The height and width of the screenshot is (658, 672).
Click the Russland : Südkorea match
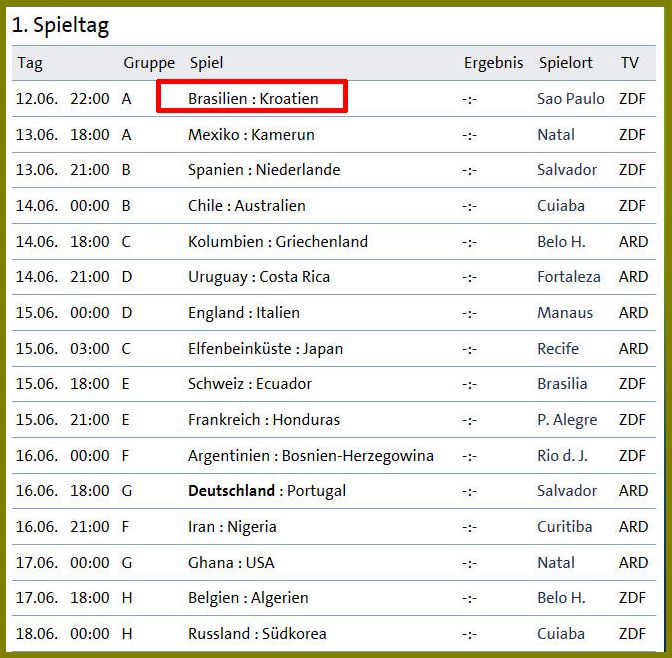[257, 634]
